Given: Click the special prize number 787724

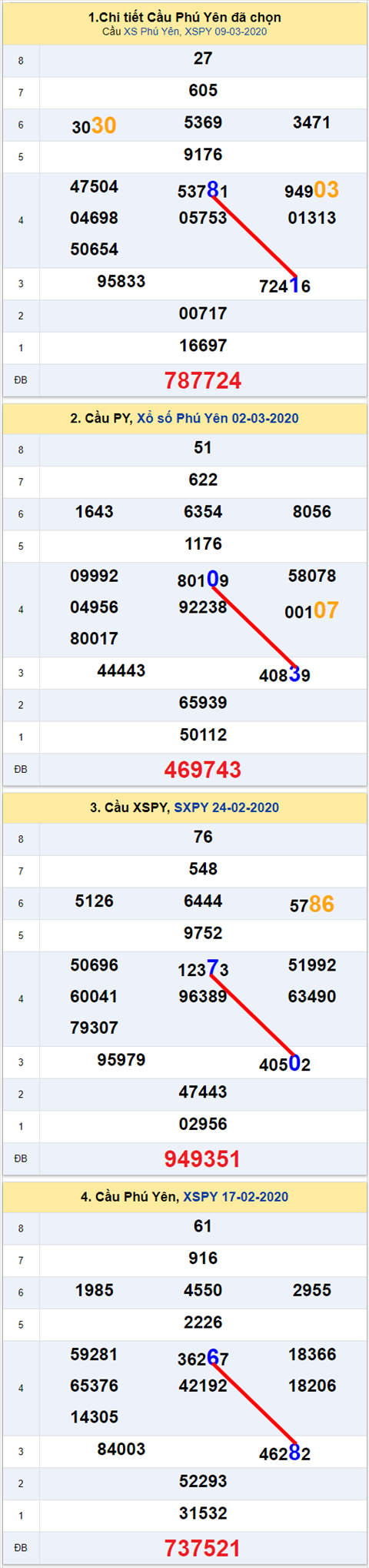Looking at the screenshot, I should pyautogui.click(x=203, y=380).
